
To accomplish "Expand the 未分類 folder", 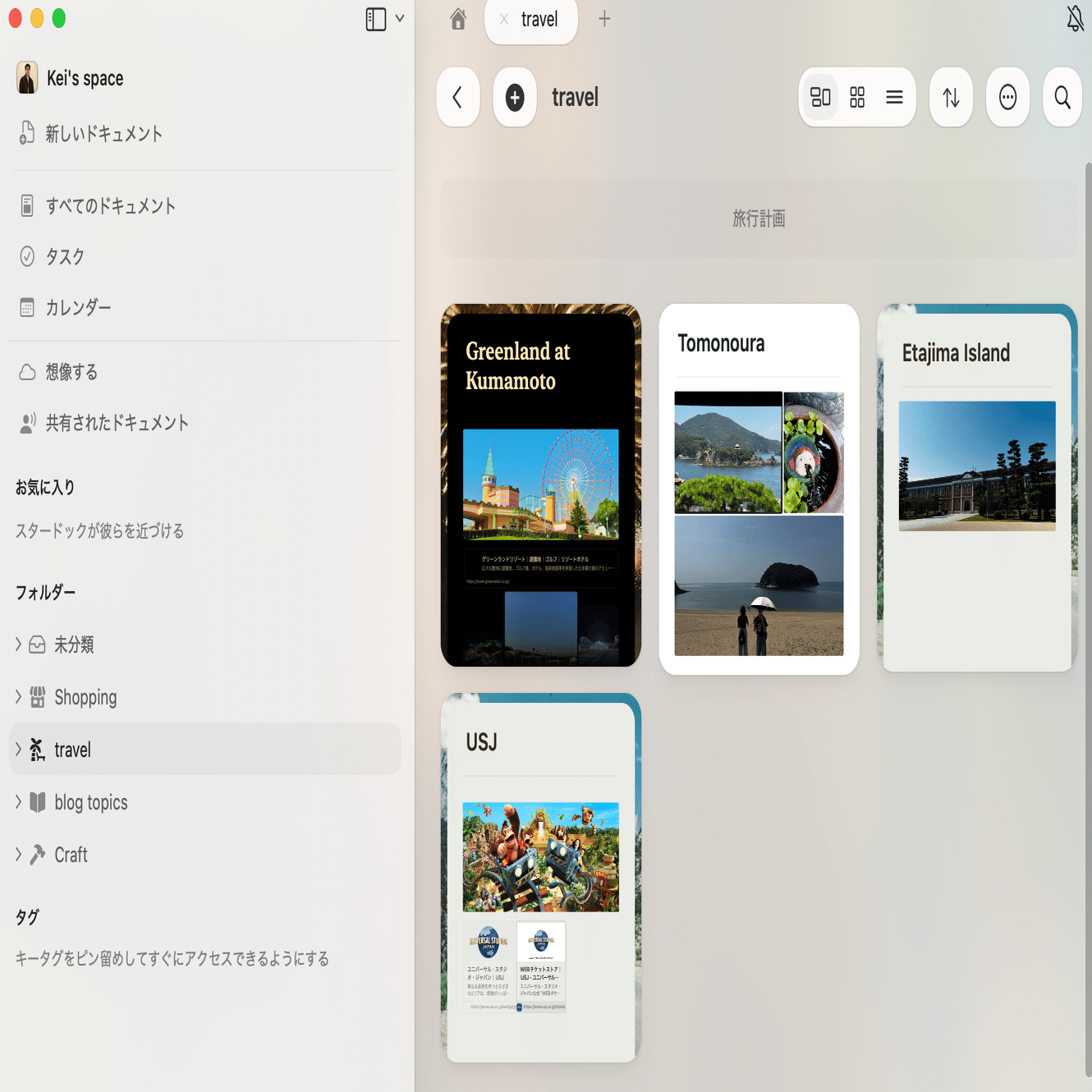I will [x=18, y=645].
